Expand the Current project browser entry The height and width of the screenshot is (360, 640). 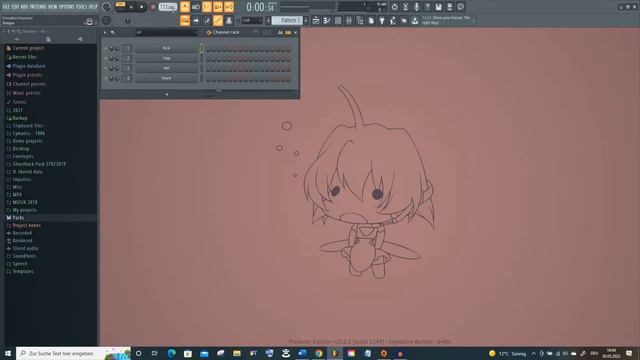coord(28,48)
